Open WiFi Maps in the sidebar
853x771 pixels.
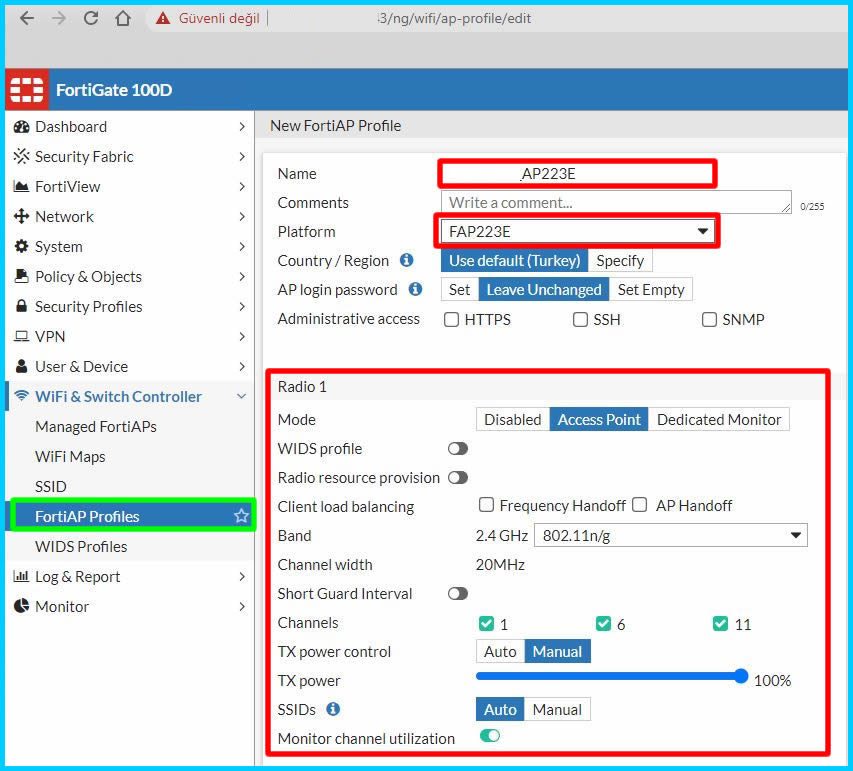point(70,457)
